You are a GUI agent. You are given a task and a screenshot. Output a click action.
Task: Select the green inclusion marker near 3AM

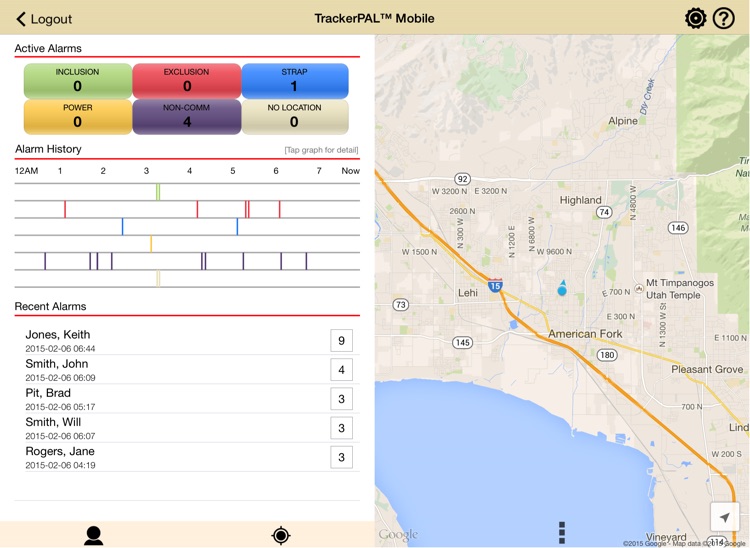(x=158, y=192)
